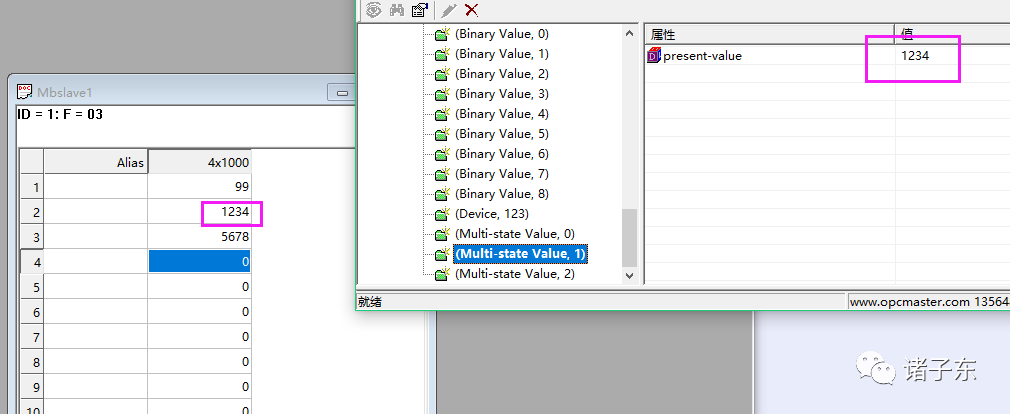Select the present-value property row
The width and height of the screenshot is (1010, 414).
(827, 56)
